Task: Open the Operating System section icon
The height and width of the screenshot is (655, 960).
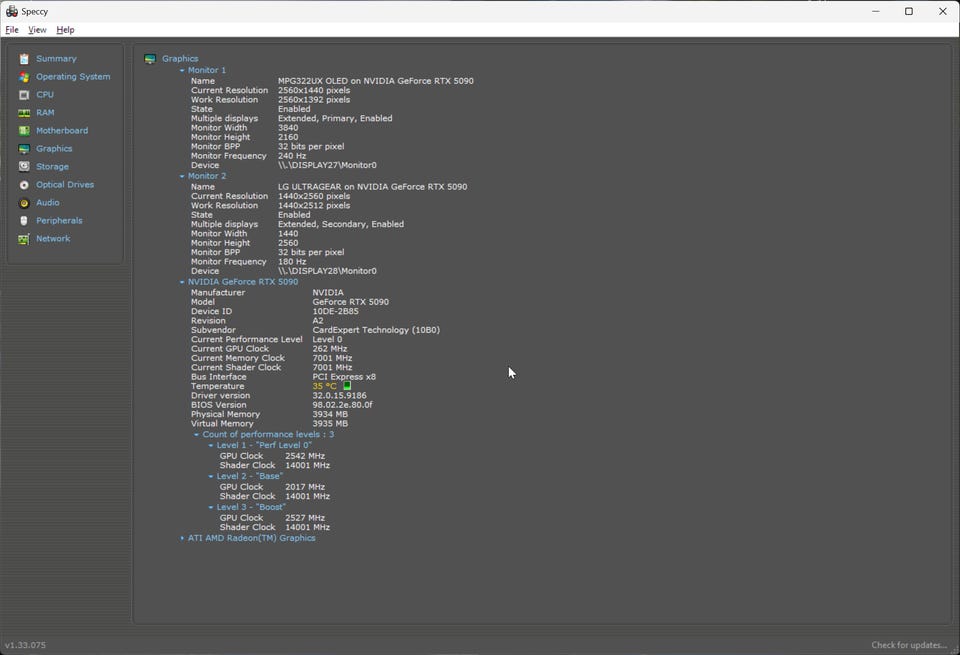Action: click(24, 77)
